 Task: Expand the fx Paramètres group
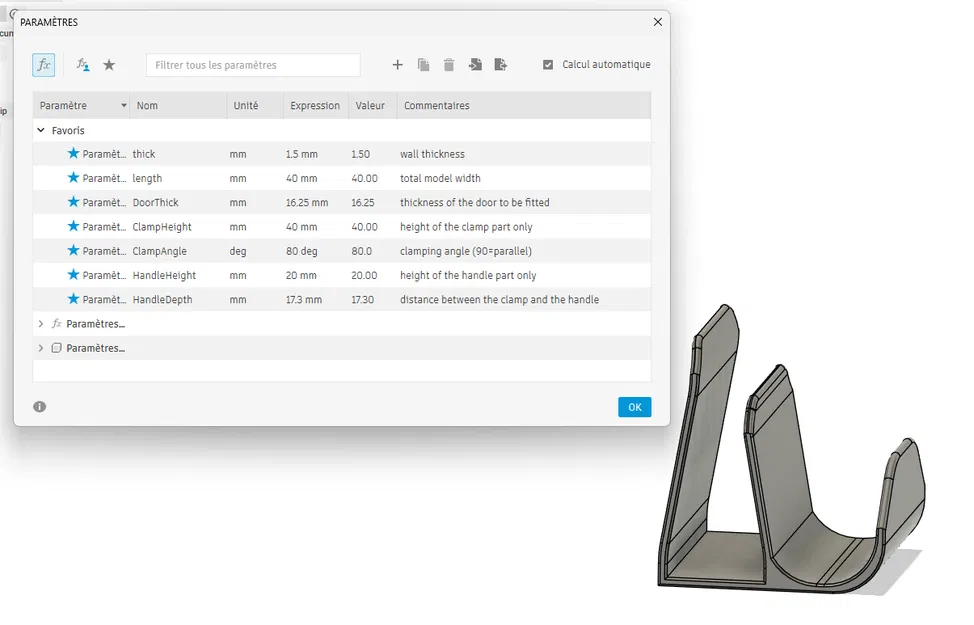[41, 324]
